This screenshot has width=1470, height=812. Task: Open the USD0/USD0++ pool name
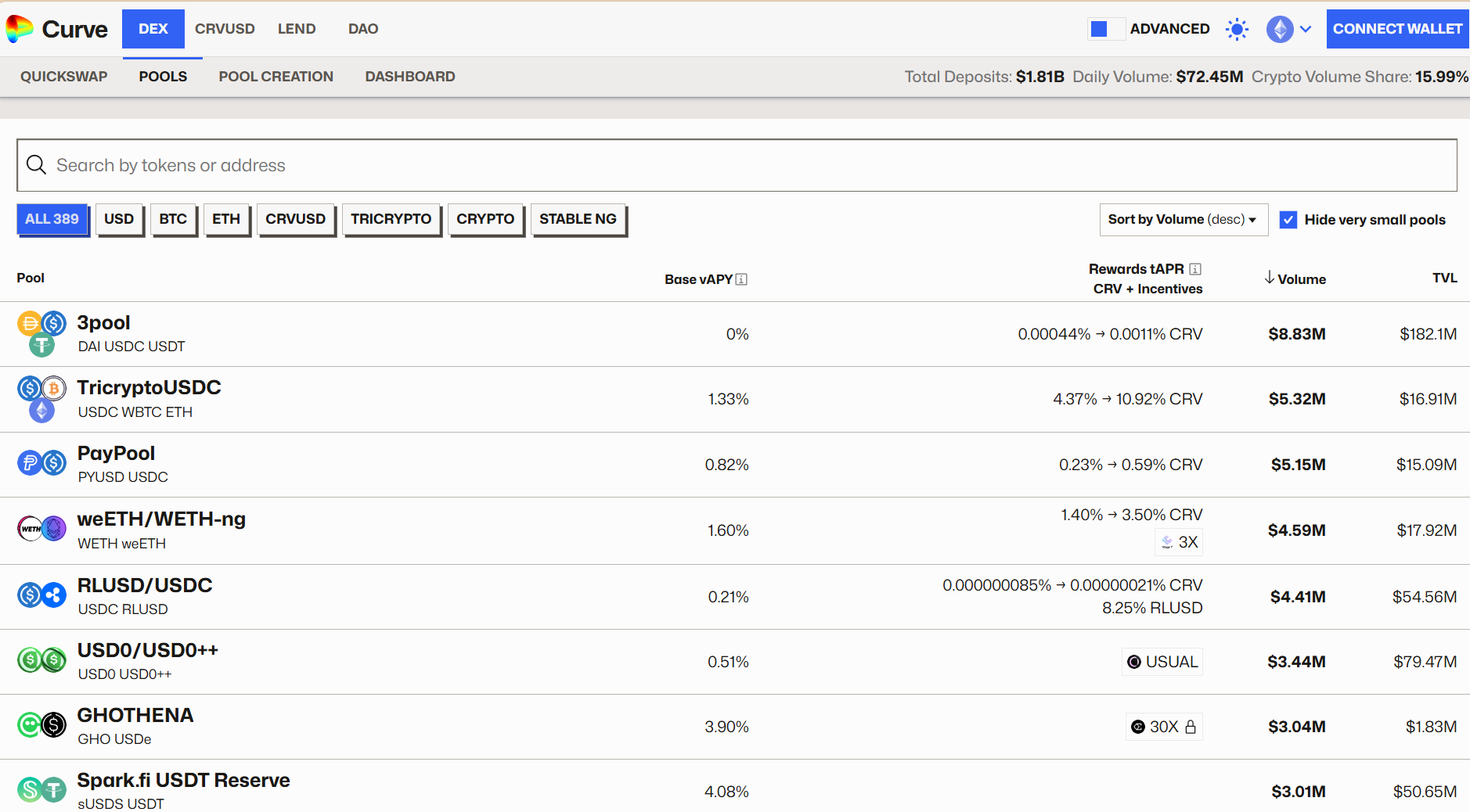[147, 650]
